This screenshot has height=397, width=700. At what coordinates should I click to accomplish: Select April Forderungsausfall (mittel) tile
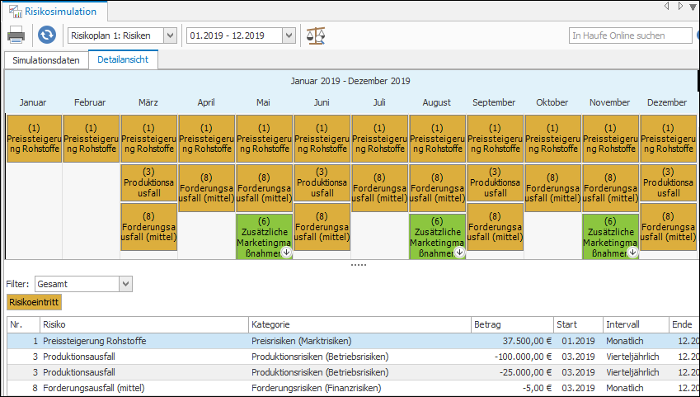[x=206, y=188]
